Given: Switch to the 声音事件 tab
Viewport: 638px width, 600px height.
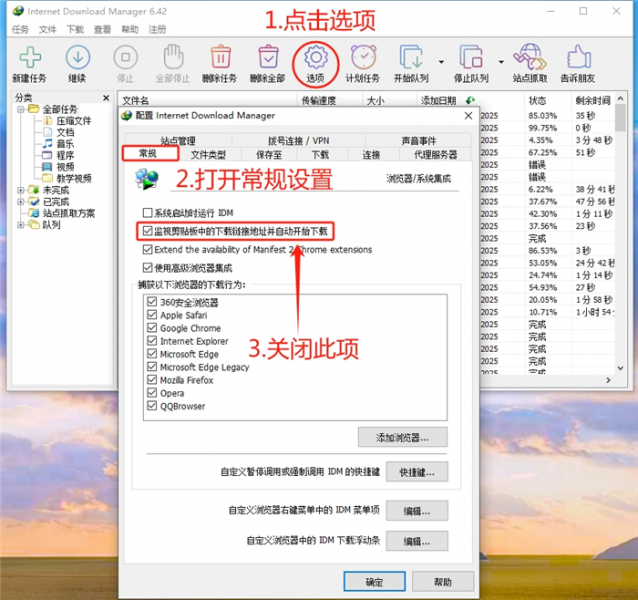Looking at the screenshot, I should coord(418,140).
